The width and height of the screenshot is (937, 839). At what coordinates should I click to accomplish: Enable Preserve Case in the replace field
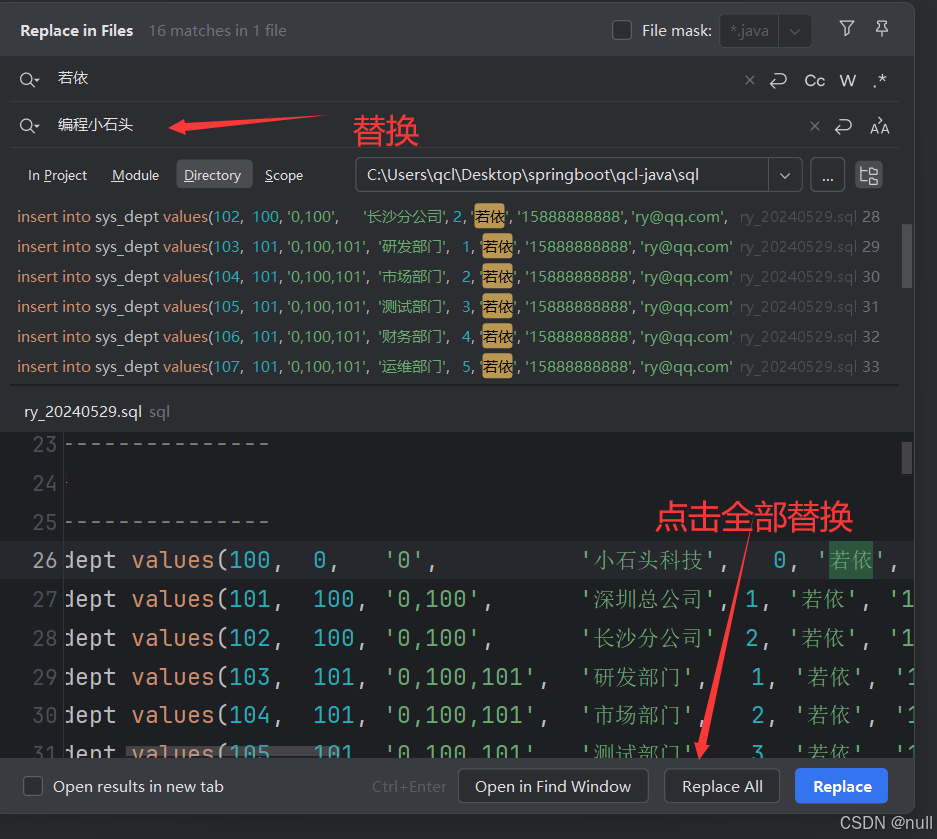pyautogui.click(x=879, y=126)
